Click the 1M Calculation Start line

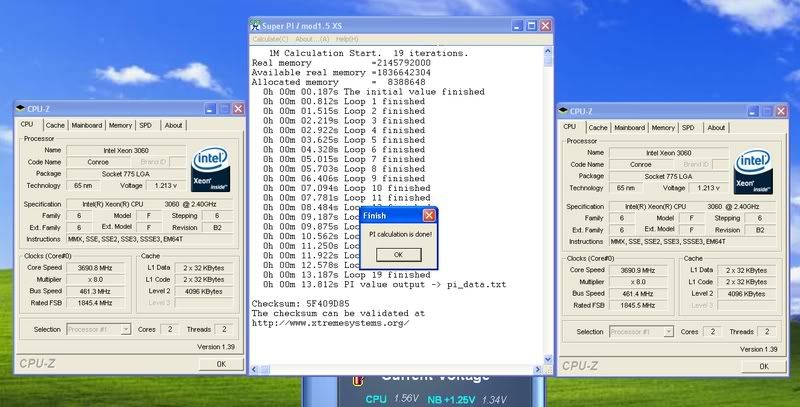pyautogui.click(x=368, y=53)
